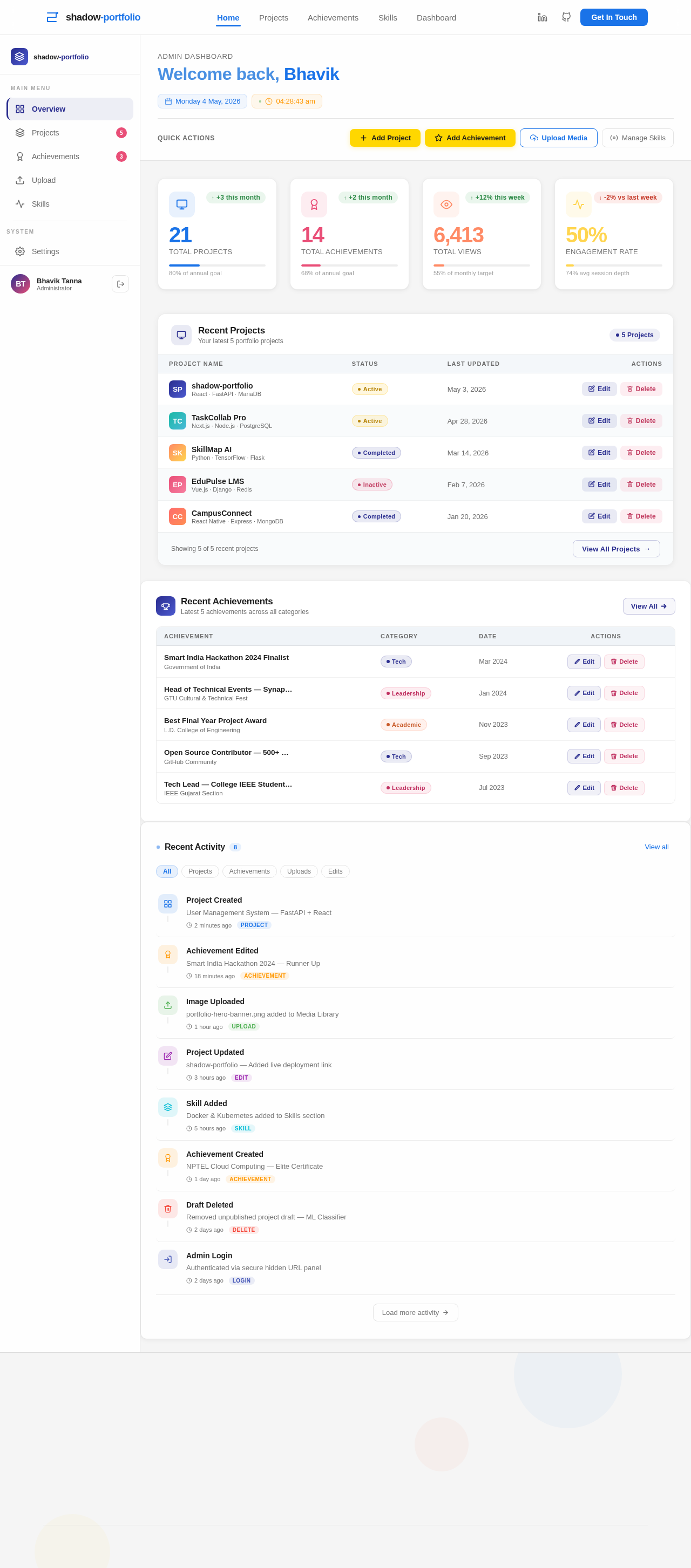Delete the TaskCollab Pro project
Screen dimensions: 691x1568
point(641,421)
